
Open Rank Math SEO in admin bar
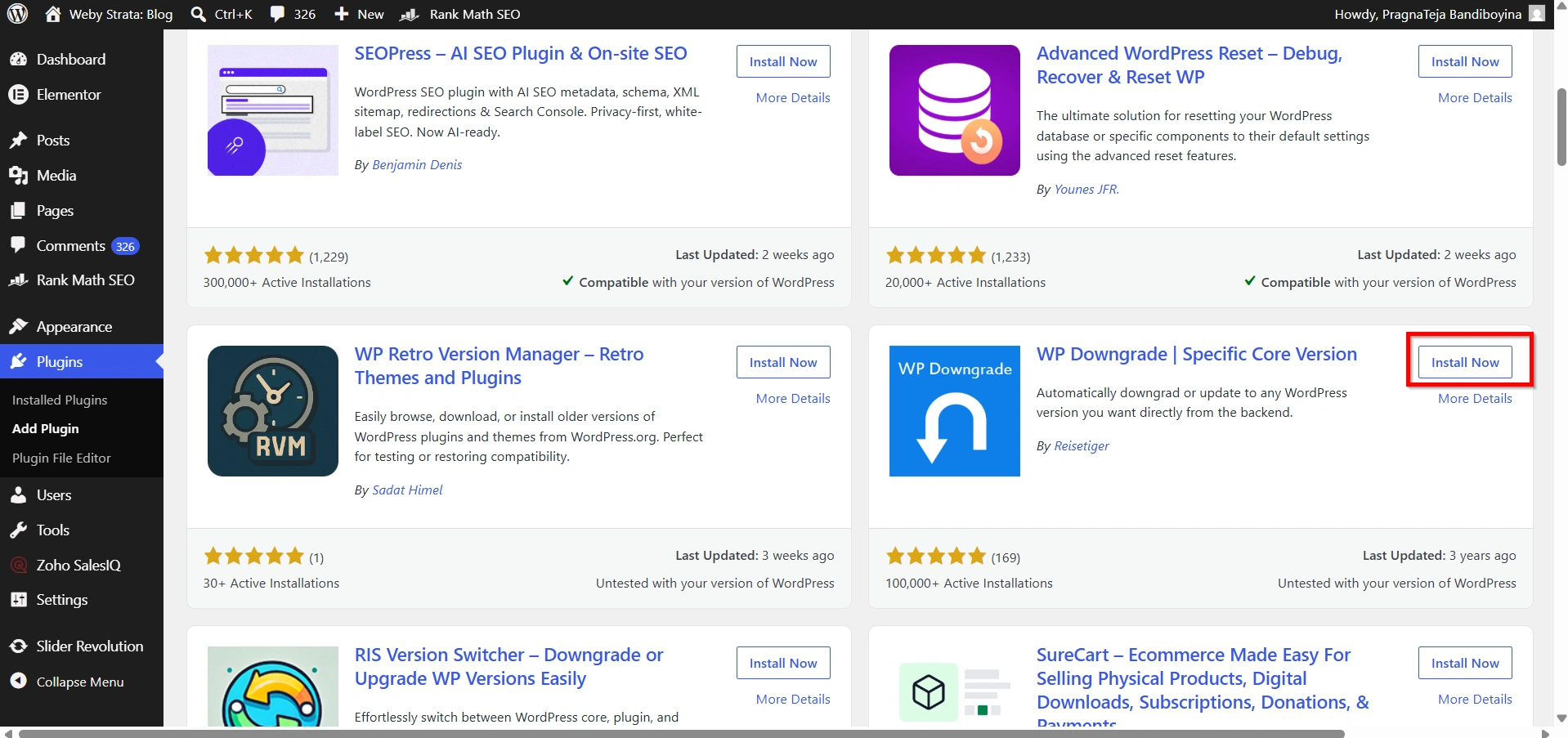tap(460, 14)
